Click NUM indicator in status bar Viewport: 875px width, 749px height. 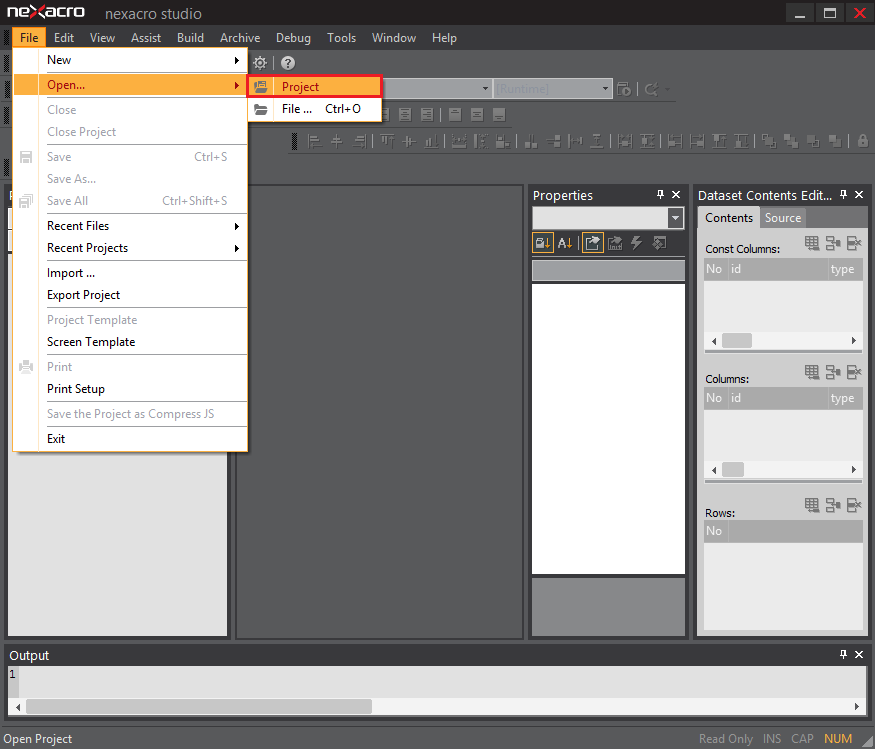tap(838, 738)
